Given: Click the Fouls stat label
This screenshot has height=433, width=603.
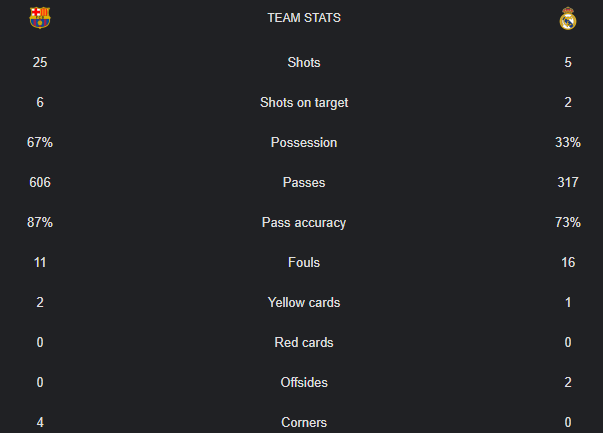Looking at the screenshot, I should pos(304,262).
